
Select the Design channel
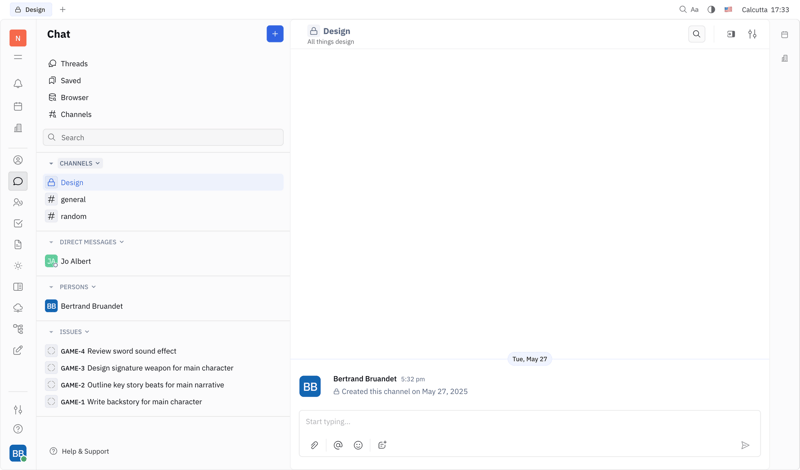[x=163, y=182]
